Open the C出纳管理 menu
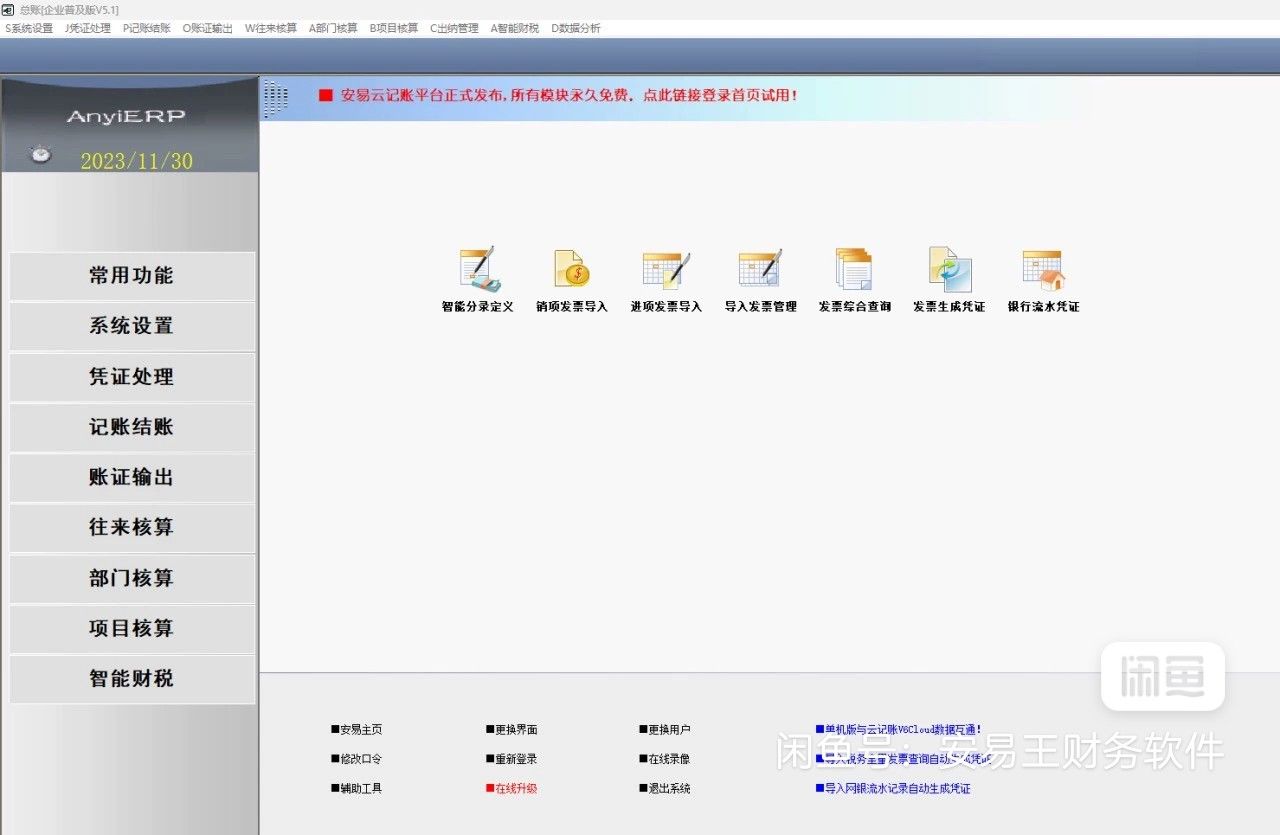 tap(454, 28)
